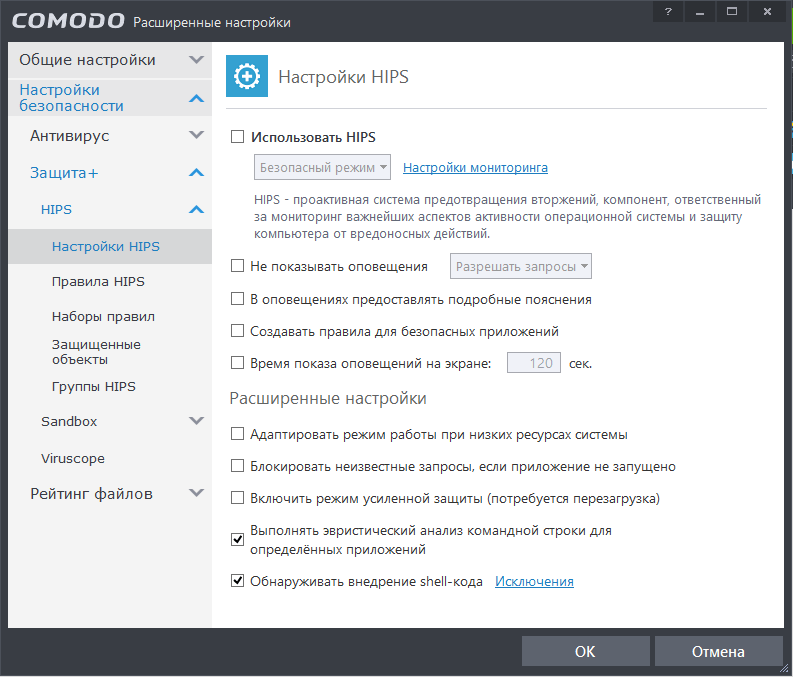Toggle Не показывать оповещения checkbox
This screenshot has width=793, height=677.
[237, 265]
